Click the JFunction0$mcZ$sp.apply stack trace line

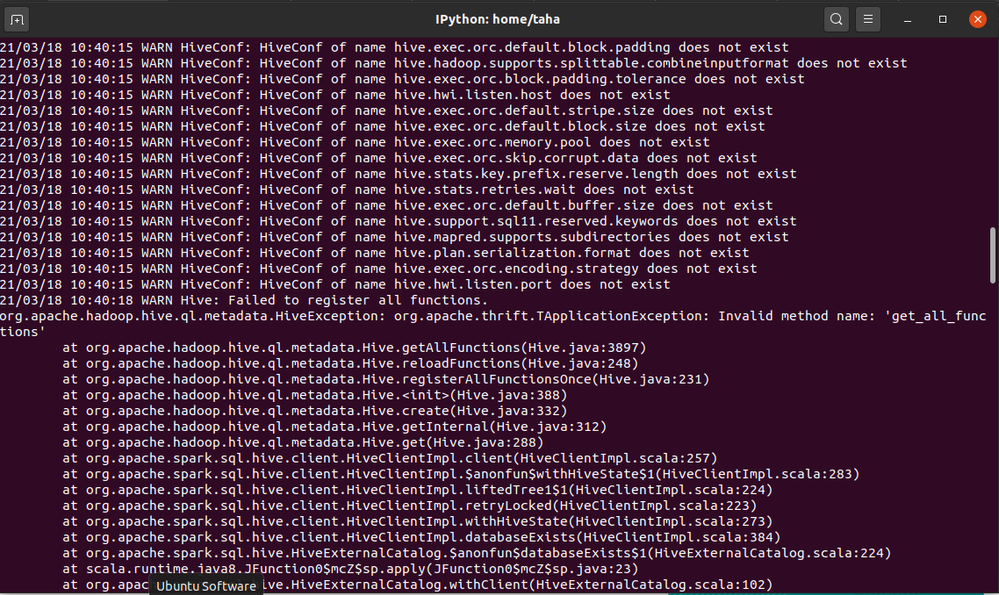click(x=350, y=569)
